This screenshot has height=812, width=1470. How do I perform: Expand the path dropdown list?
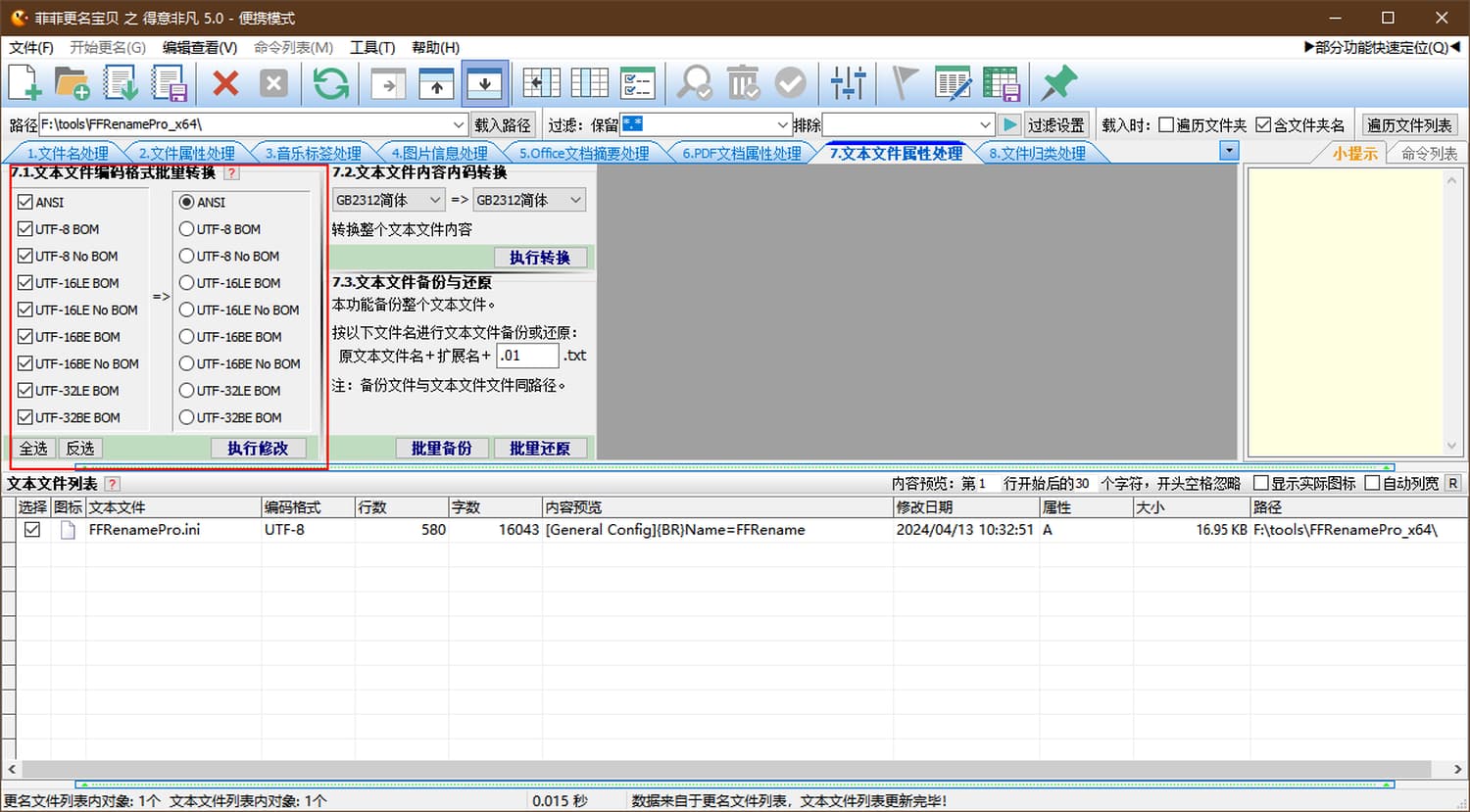click(x=458, y=124)
